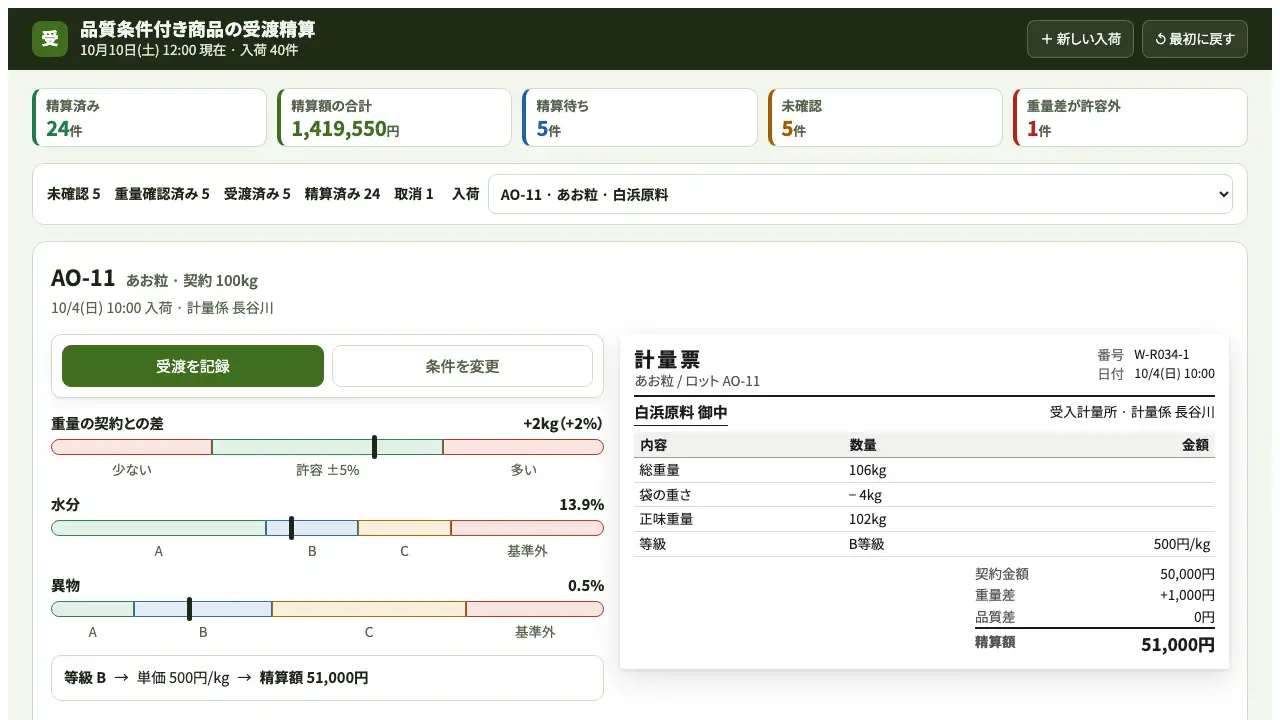
Task: Click the 重量の契約との差 gauge bar
Action: pyautogui.click(x=327, y=447)
